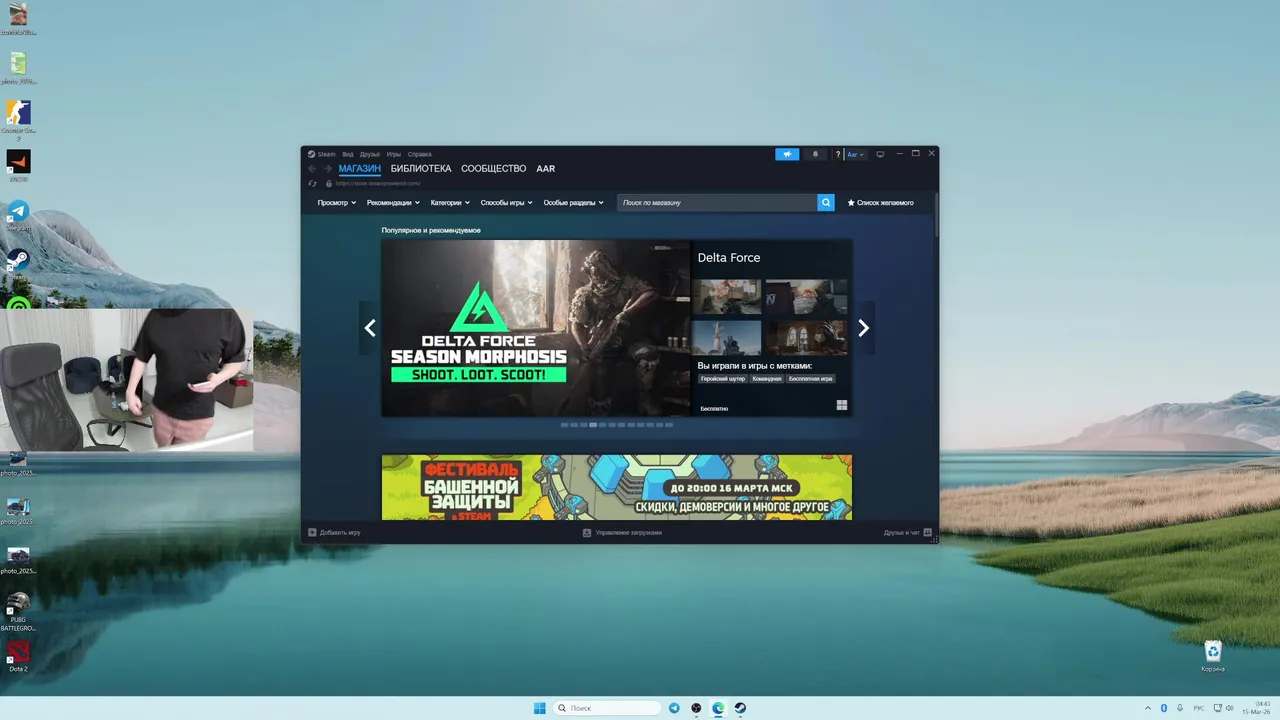1280x720 pixels.
Task: Click the Steam help question mark
Action: pos(838,154)
